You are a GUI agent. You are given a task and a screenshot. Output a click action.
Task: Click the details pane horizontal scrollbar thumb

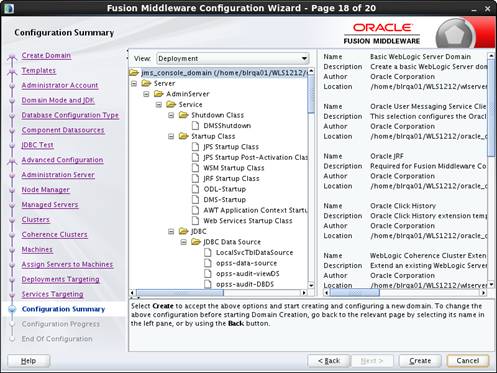coord(354,293)
